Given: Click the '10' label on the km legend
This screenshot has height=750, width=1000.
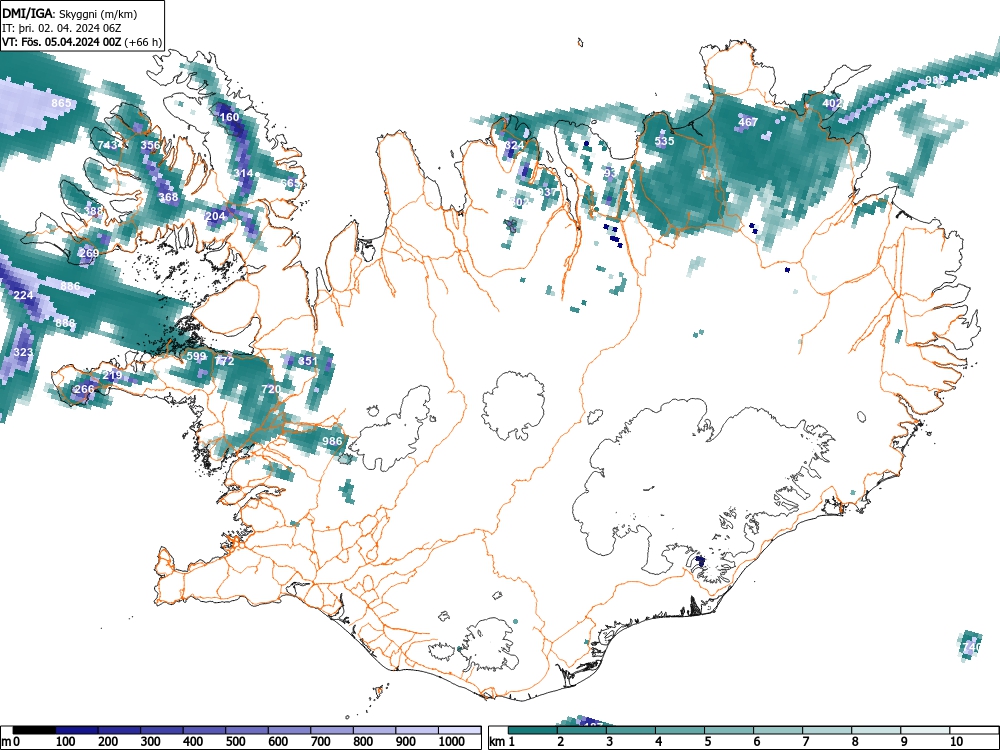Looking at the screenshot, I should (956, 742).
